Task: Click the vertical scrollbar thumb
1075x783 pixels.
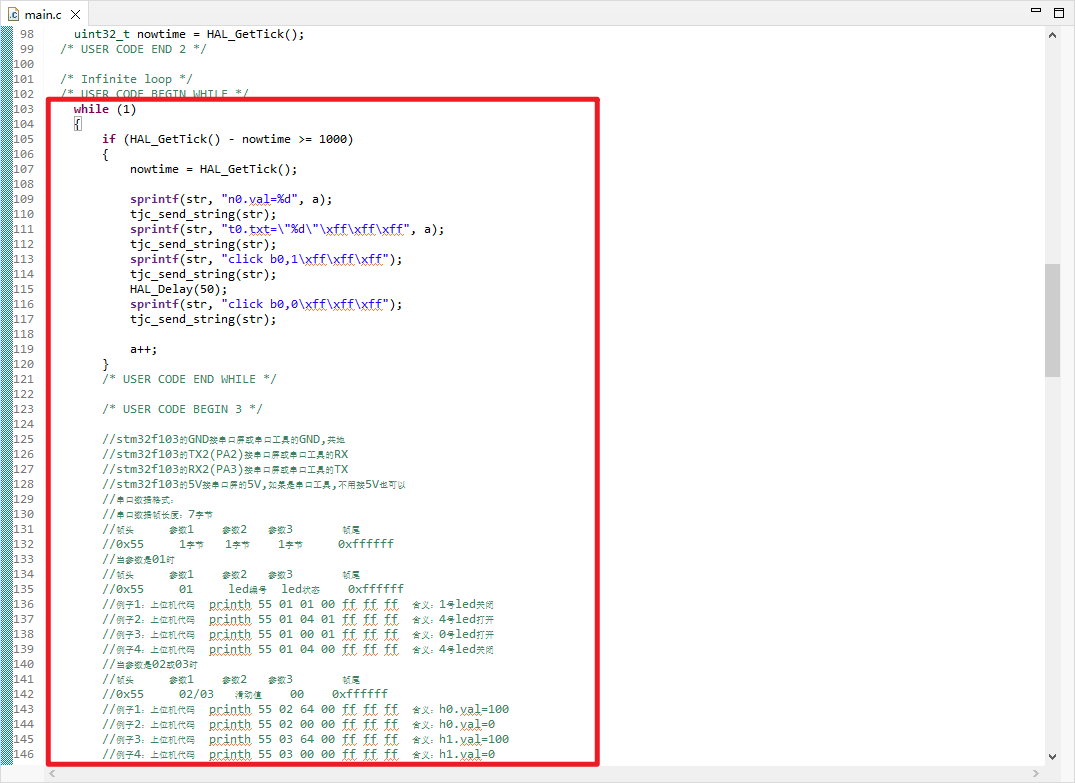Action: (1053, 320)
